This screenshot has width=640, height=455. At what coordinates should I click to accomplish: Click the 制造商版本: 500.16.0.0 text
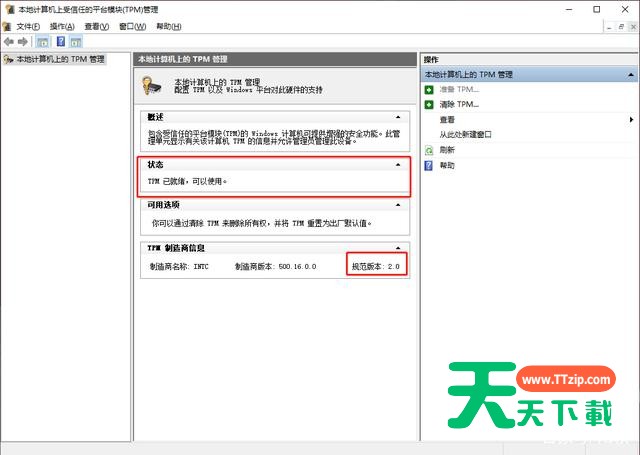click(276, 266)
